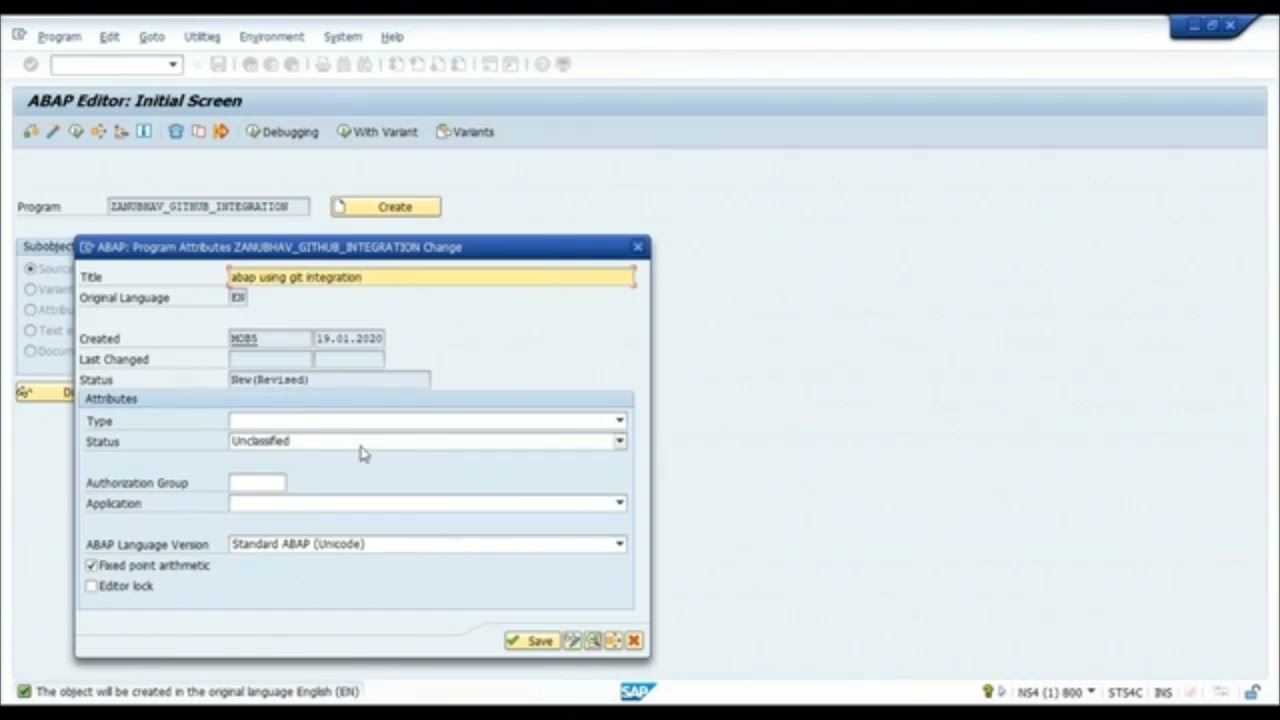The width and height of the screenshot is (1280, 720).
Task: Click the Copy program icon
Action: point(198,131)
